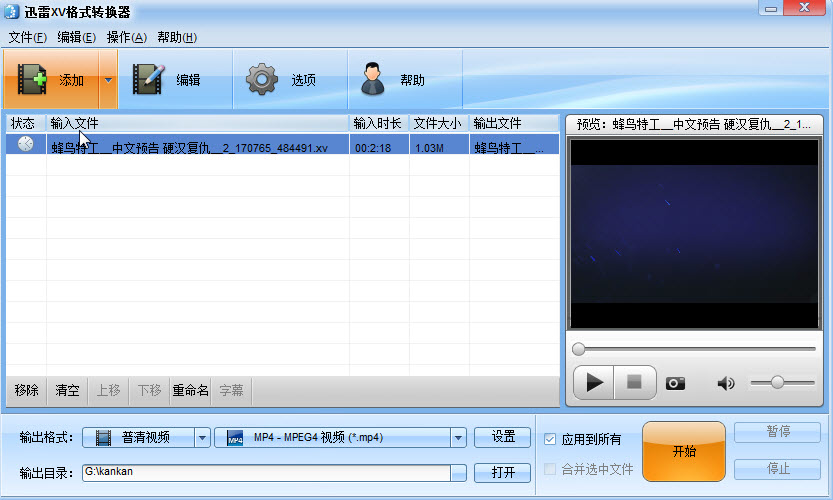The image size is (833, 500).
Task: Open 选项 options with gear icon
Action: coord(291,80)
